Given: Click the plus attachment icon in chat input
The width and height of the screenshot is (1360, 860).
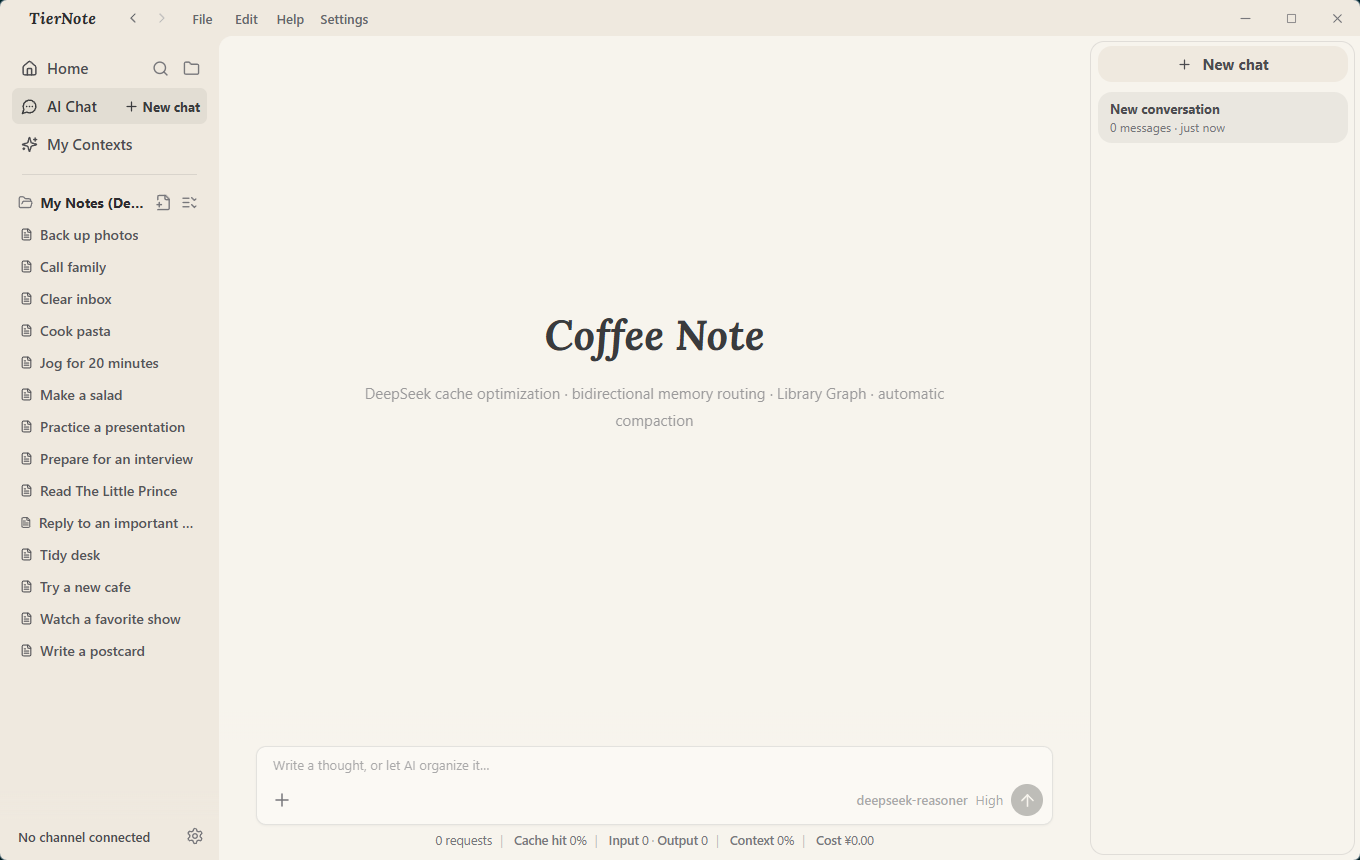Looking at the screenshot, I should coord(282,800).
